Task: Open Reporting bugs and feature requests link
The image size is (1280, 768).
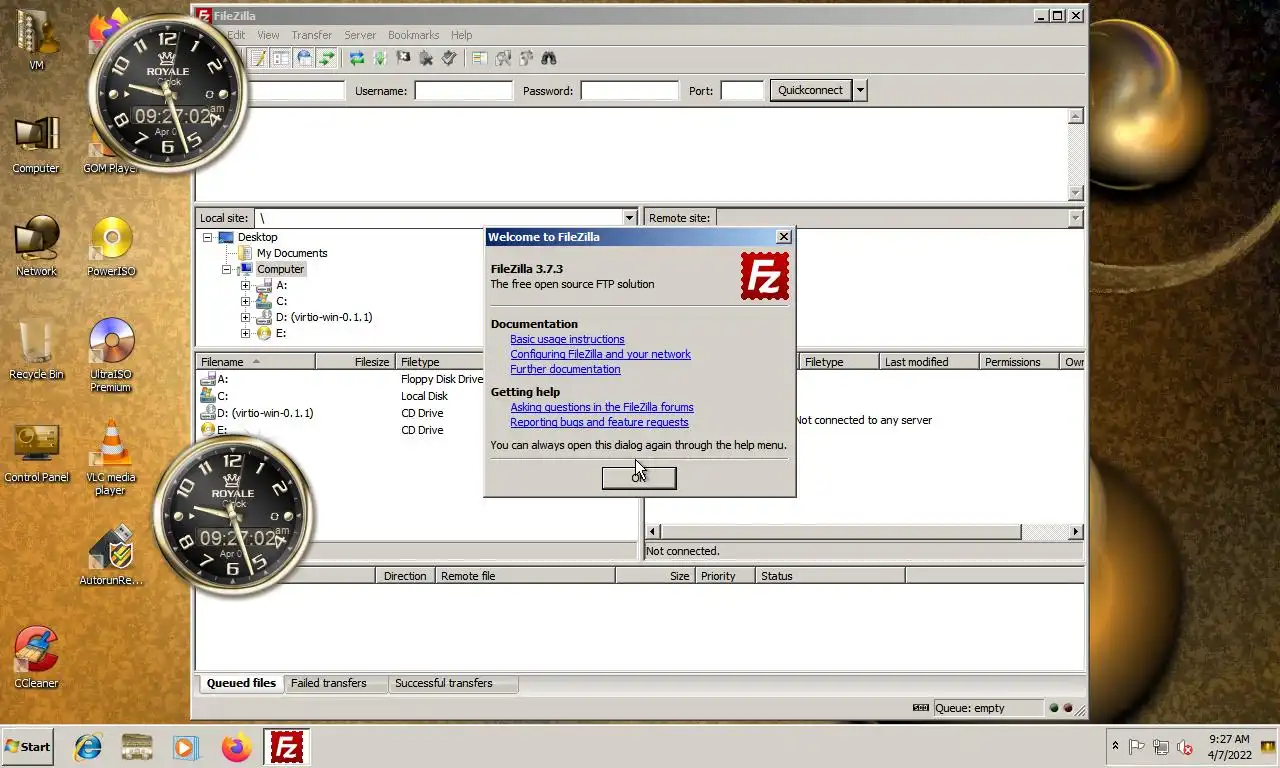Action: click(x=599, y=422)
